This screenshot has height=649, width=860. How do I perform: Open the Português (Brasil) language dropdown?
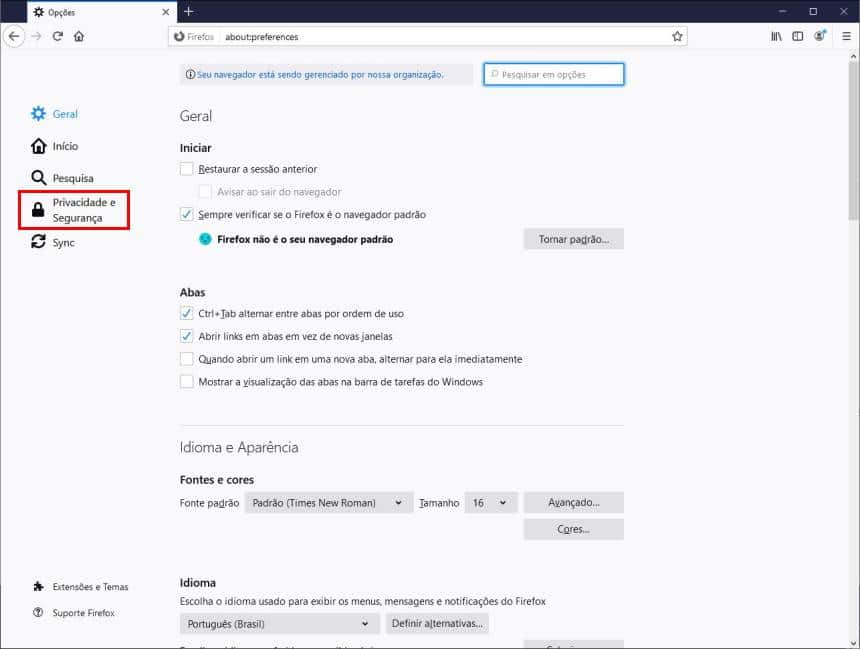(x=279, y=624)
